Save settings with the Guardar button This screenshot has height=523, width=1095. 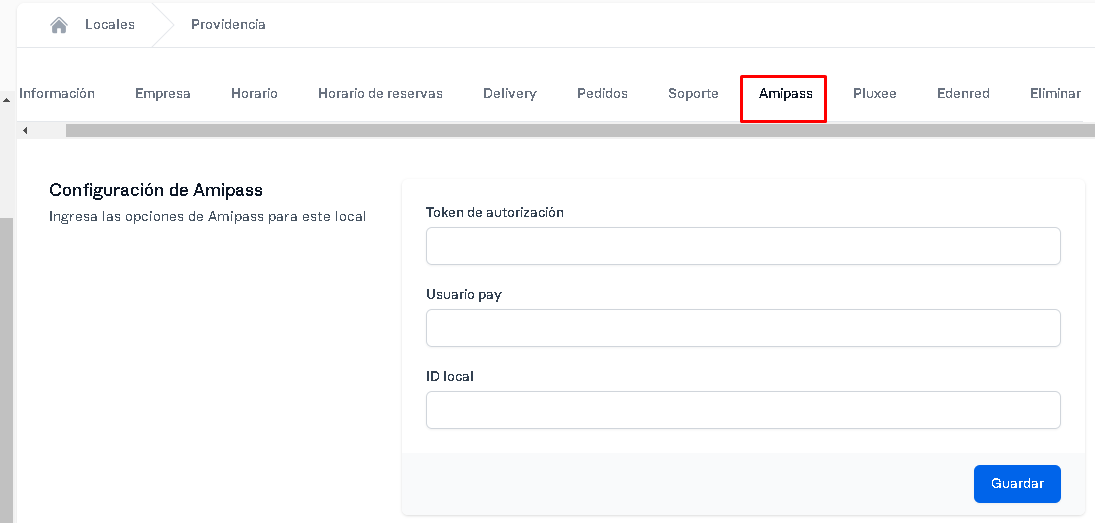[1017, 484]
